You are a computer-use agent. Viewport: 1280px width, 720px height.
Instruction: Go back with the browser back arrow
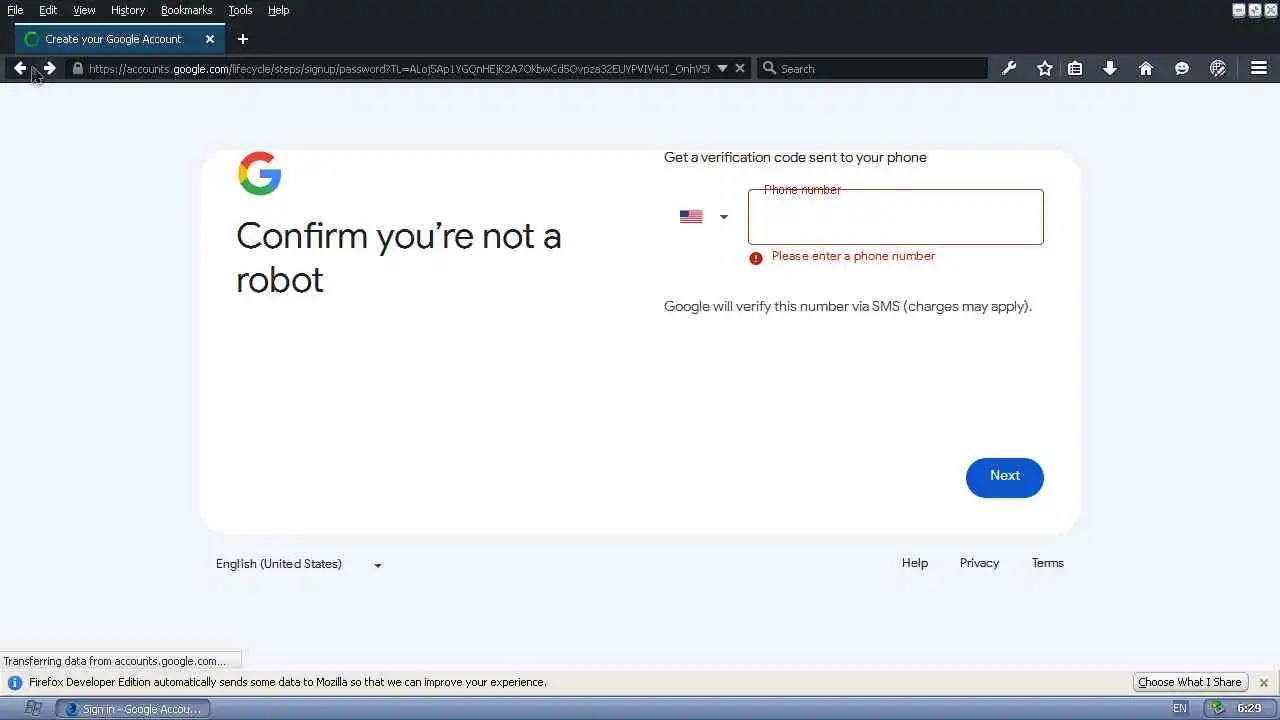[20, 68]
